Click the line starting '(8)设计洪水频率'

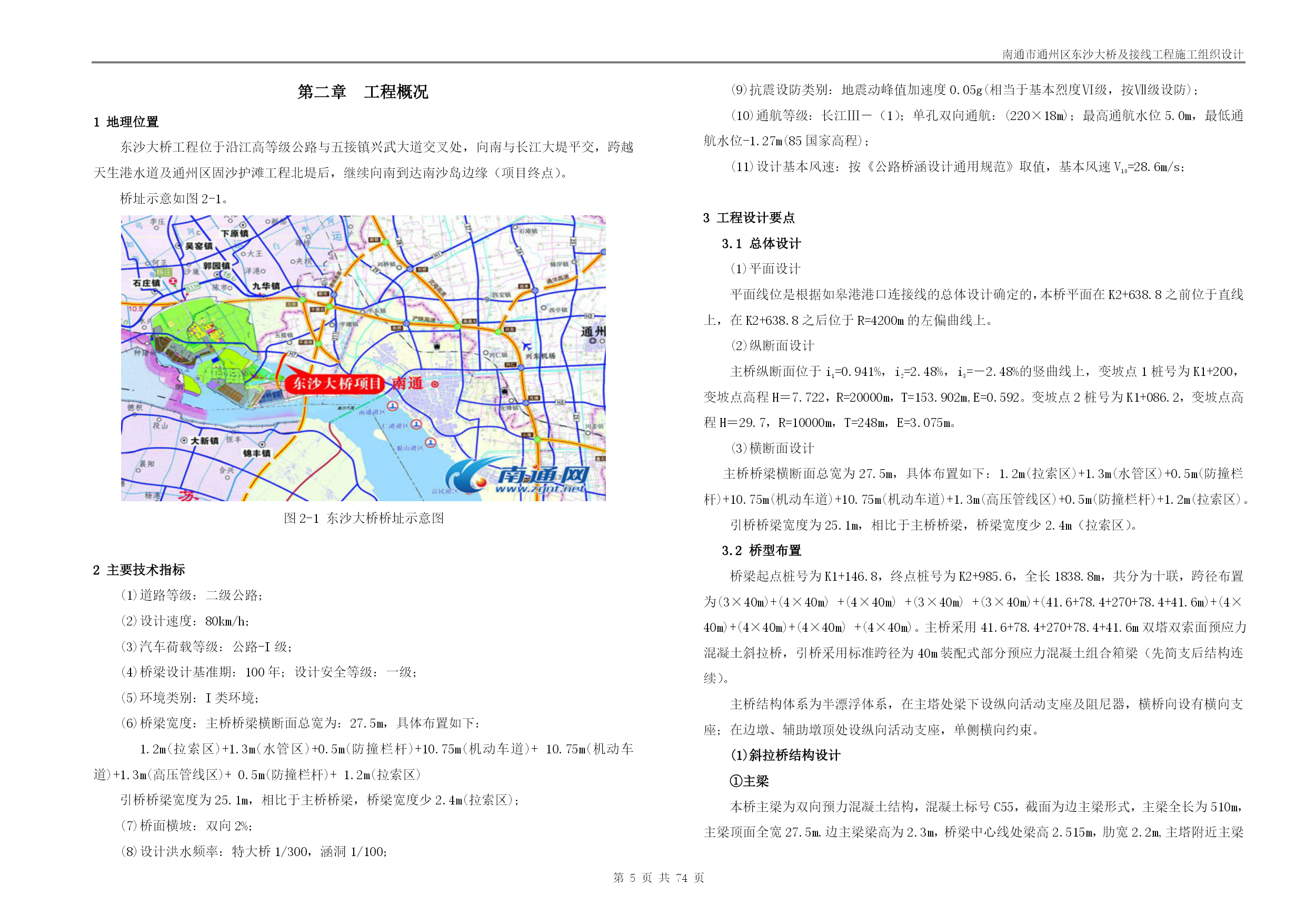coord(254,852)
